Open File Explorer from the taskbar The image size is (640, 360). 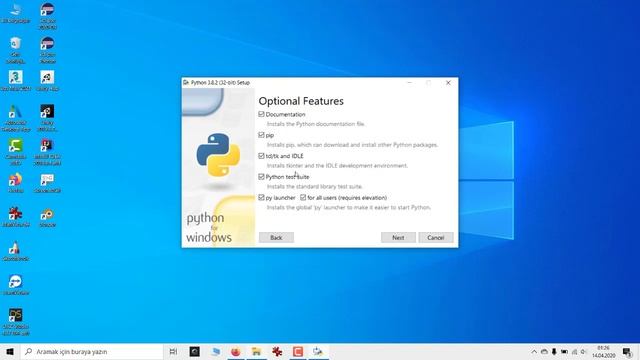pos(256,351)
